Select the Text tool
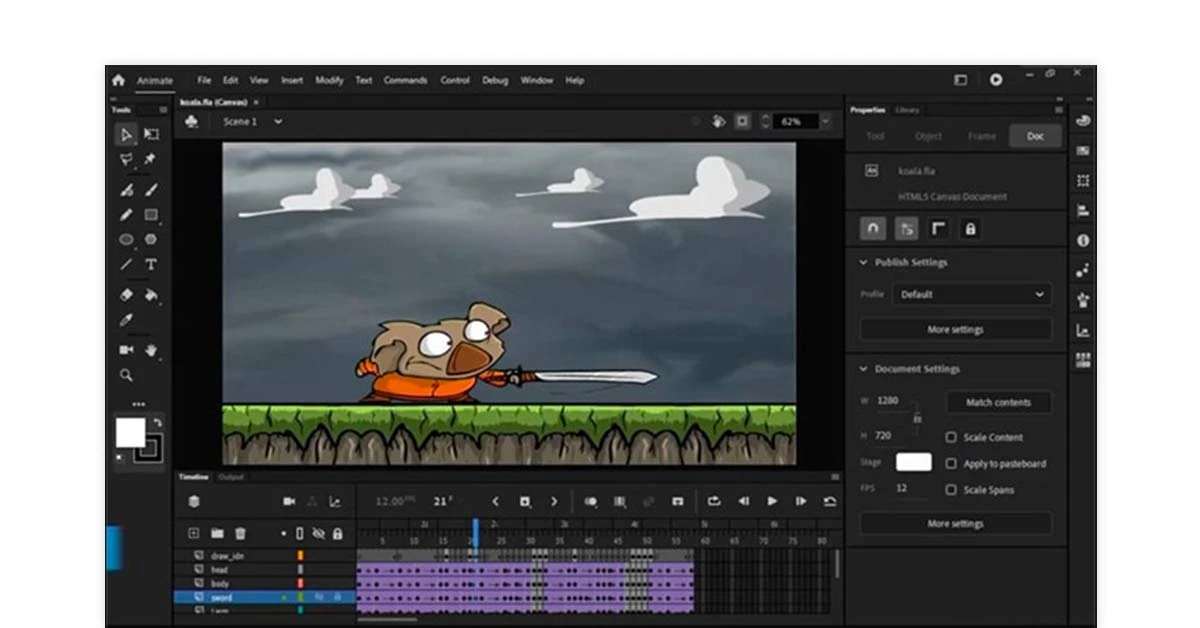Viewport: 1200px width, 628px height. pyautogui.click(x=152, y=265)
